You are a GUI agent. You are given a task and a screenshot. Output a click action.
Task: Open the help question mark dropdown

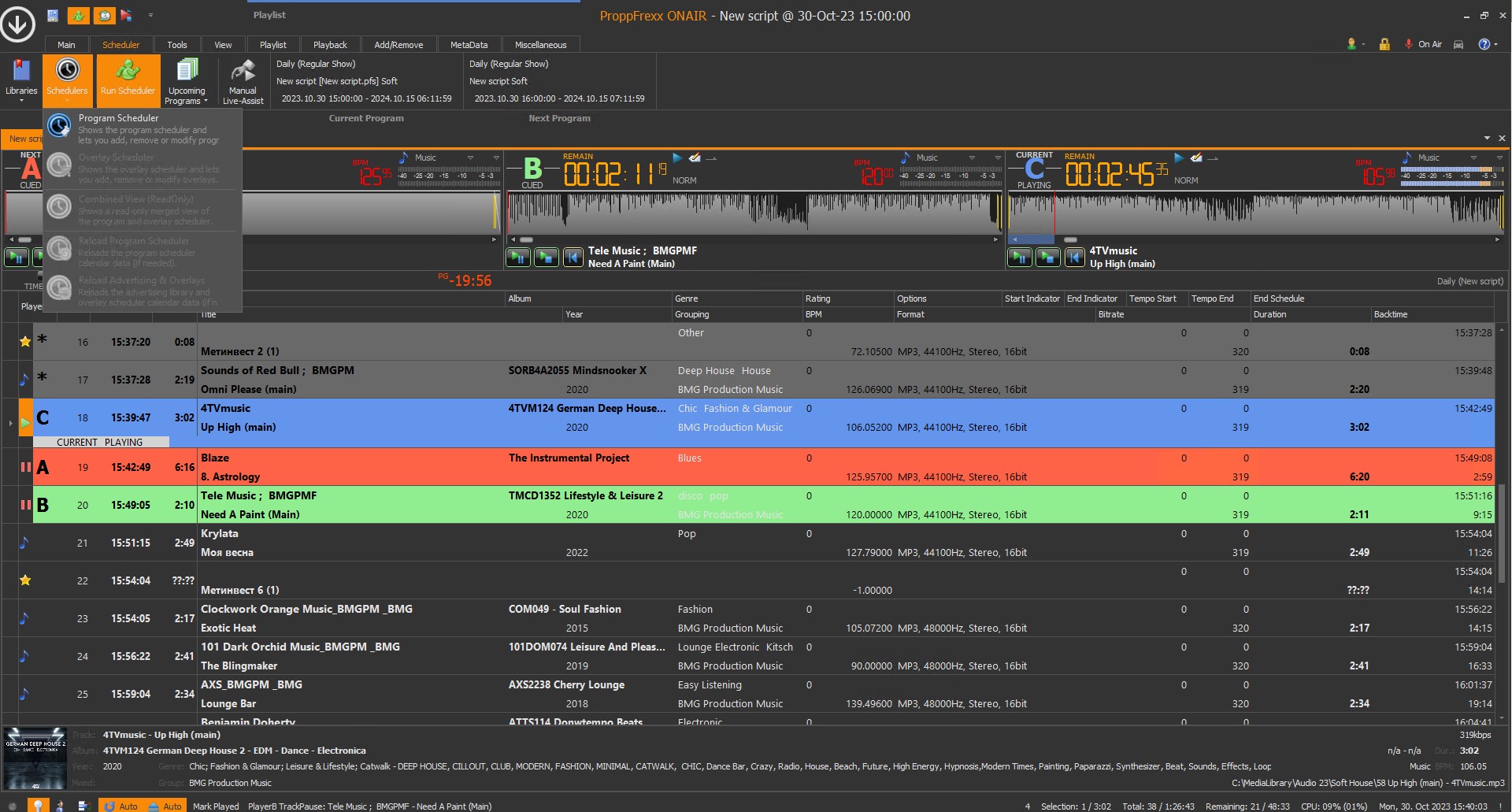click(1487, 44)
